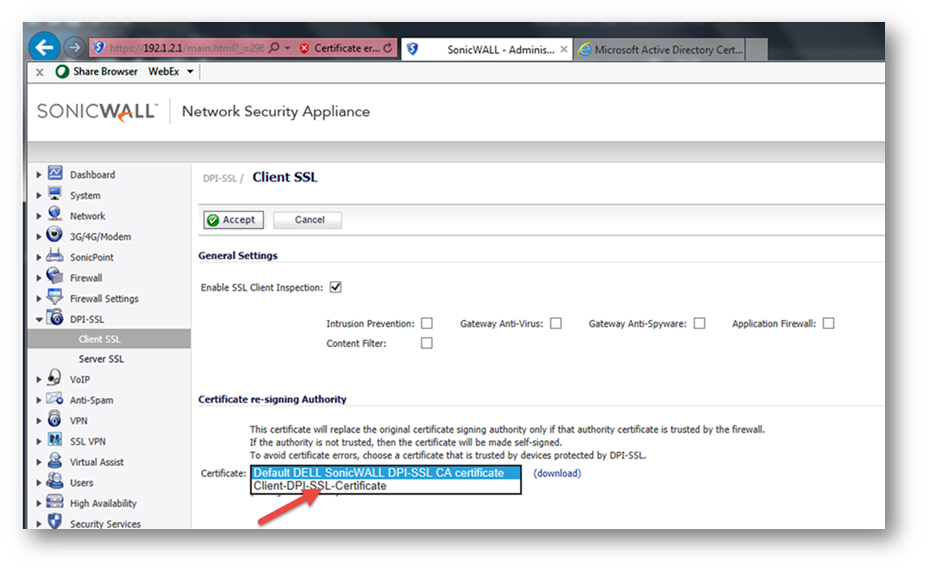Viewport: 927px width, 571px height.
Task: Open the Virtual Assist menu label
Action: pyautogui.click(x=97, y=462)
